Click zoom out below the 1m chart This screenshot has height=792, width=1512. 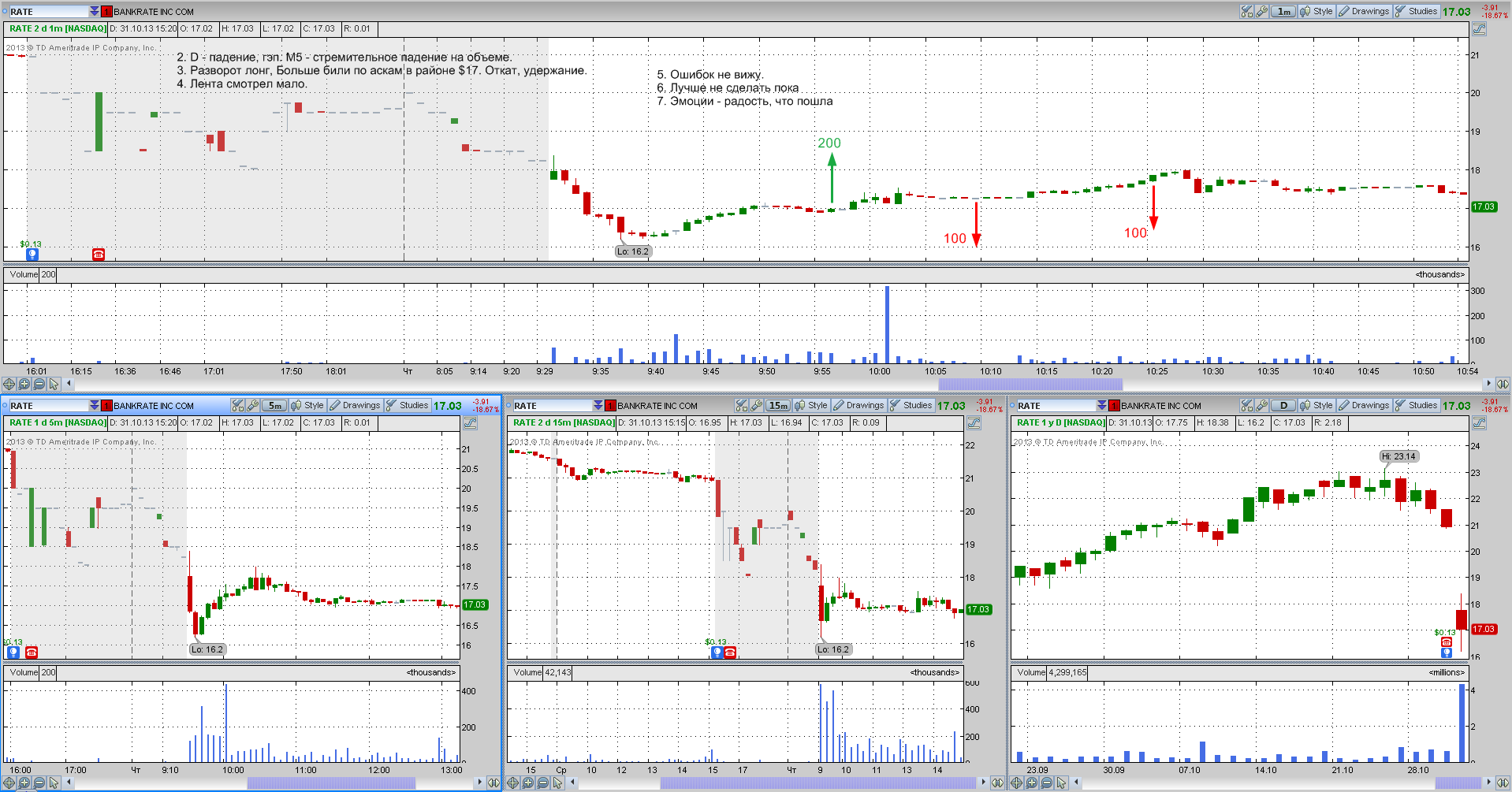[x=39, y=384]
